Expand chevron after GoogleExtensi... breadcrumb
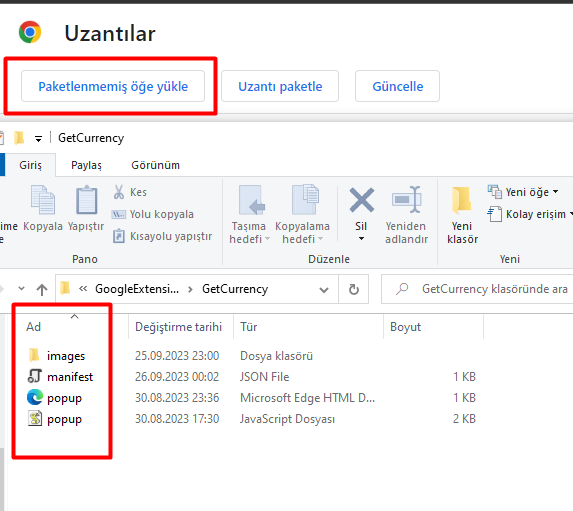573x511 pixels. pos(190,289)
